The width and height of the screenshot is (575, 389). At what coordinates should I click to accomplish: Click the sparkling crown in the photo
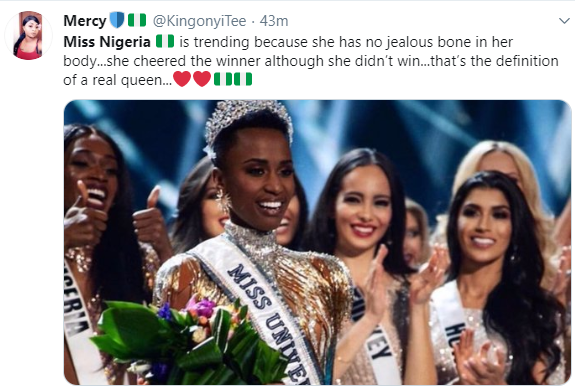pyautogui.click(x=249, y=123)
